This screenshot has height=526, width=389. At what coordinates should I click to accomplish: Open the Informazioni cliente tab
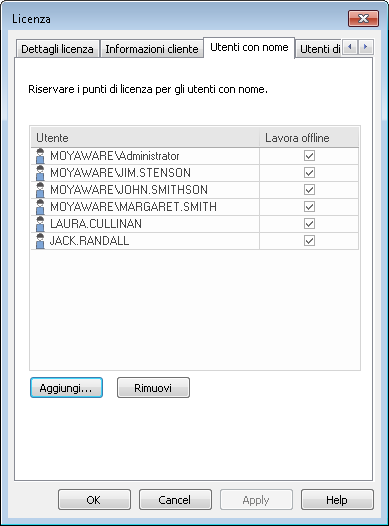[x=152, y=49]
